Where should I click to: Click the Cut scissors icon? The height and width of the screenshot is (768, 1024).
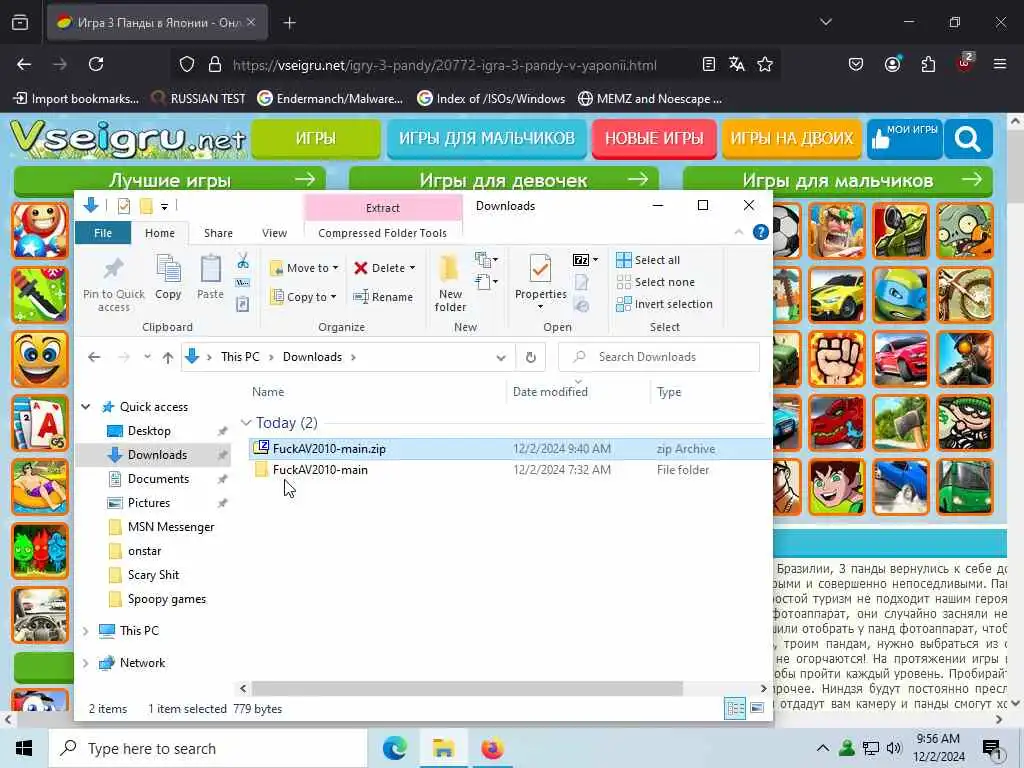click(x=243, y=261)
